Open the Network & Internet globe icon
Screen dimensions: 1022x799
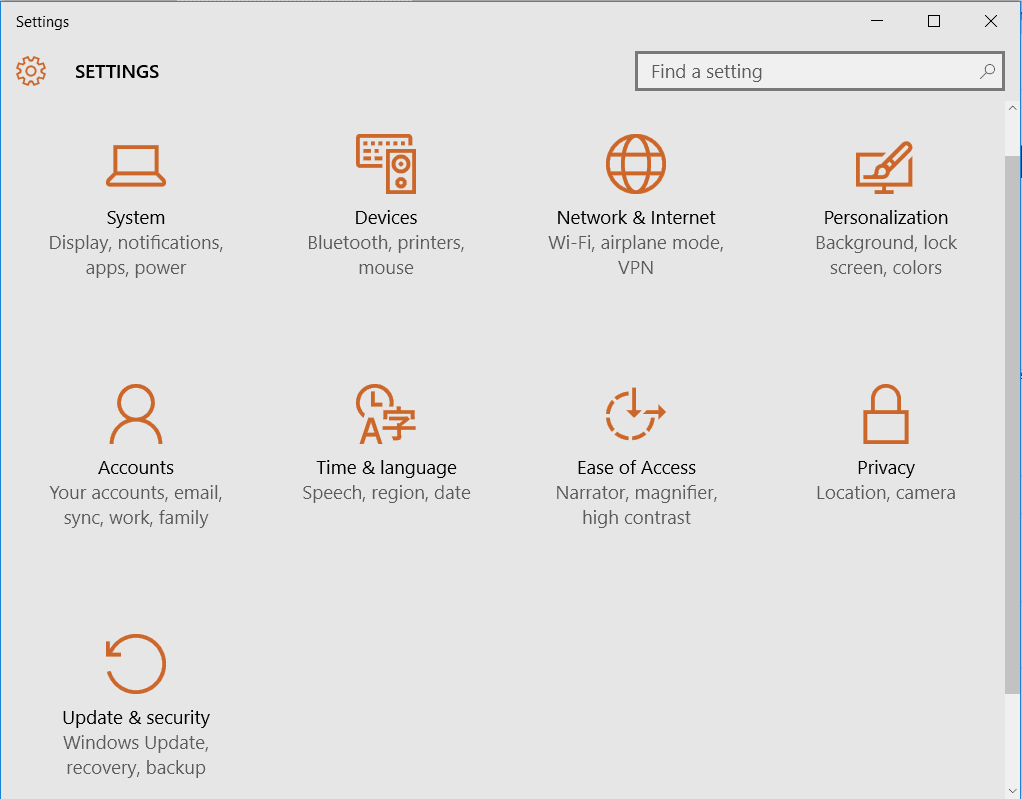tap(636, 164)
